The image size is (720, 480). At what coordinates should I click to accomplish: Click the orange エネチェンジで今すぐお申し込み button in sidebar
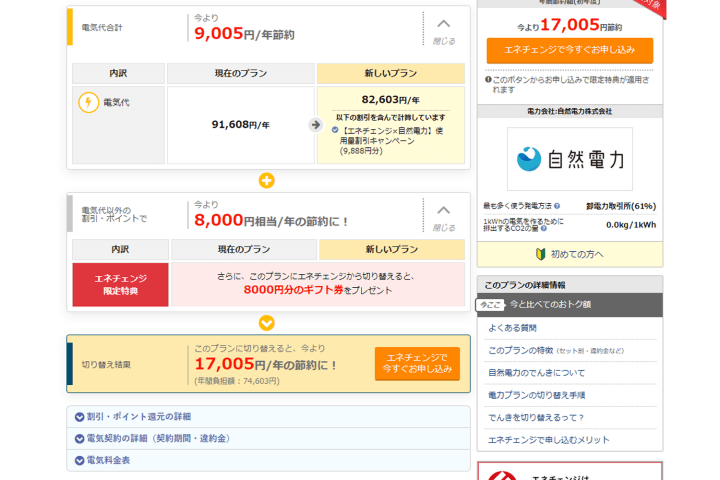click(570, 50)
